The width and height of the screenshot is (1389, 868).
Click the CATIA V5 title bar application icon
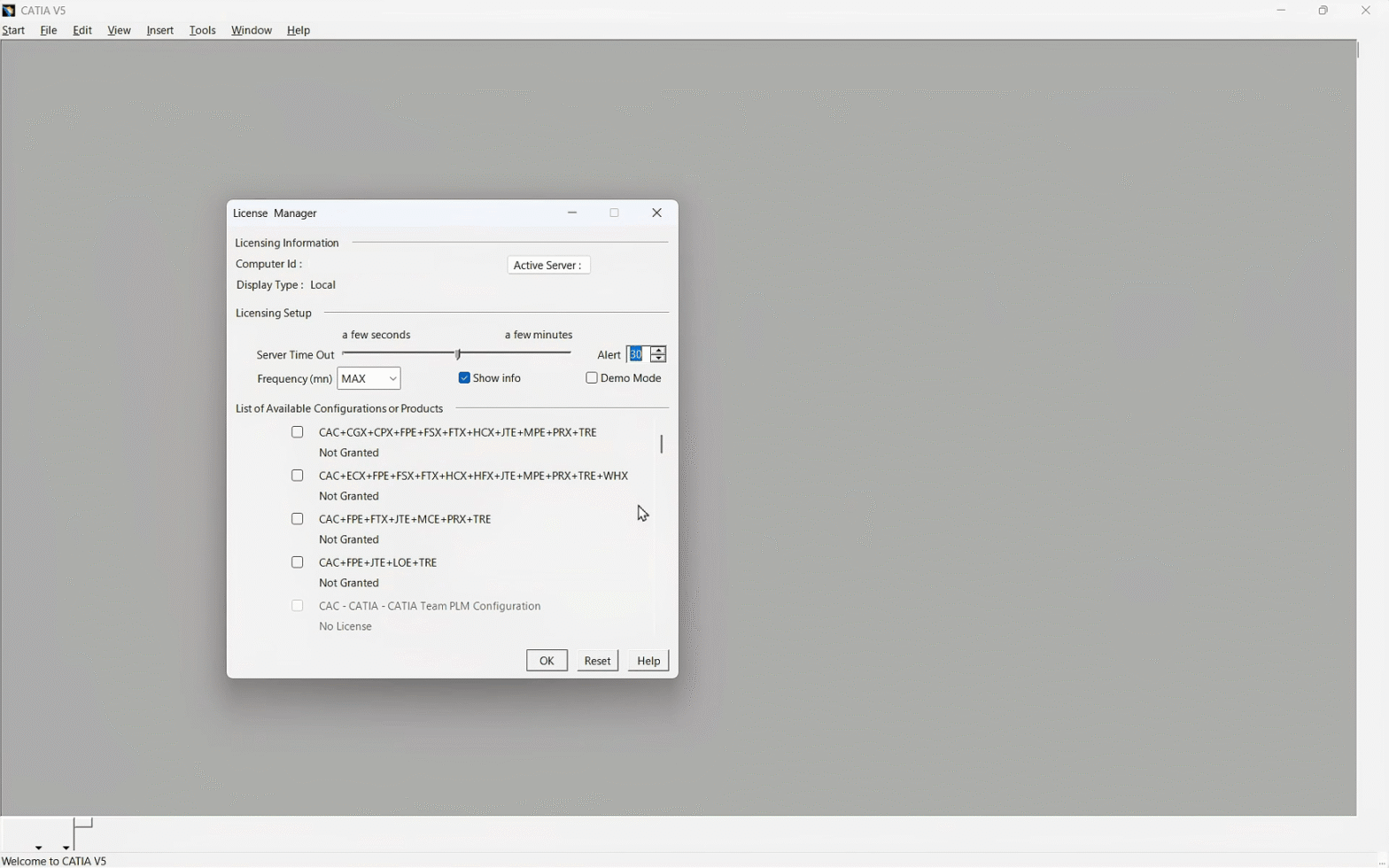[9, 11]
